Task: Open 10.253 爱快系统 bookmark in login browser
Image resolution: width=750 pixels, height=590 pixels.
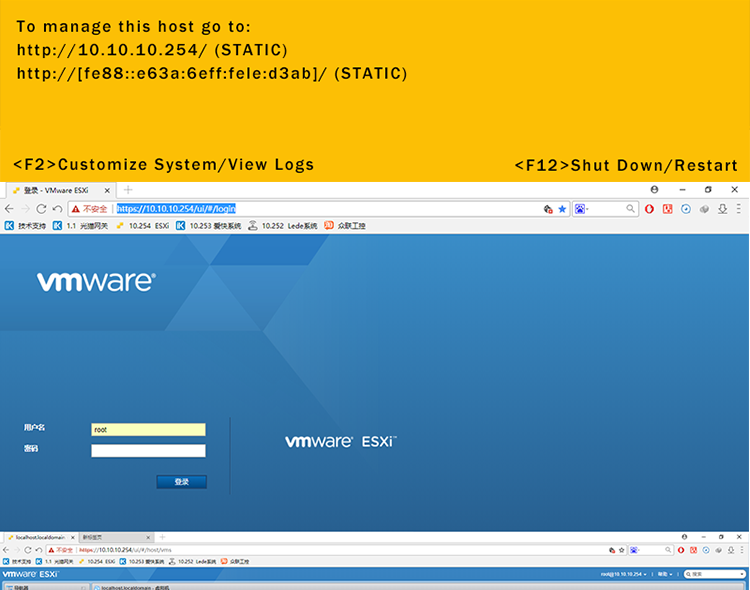Action: click(209, 226)
